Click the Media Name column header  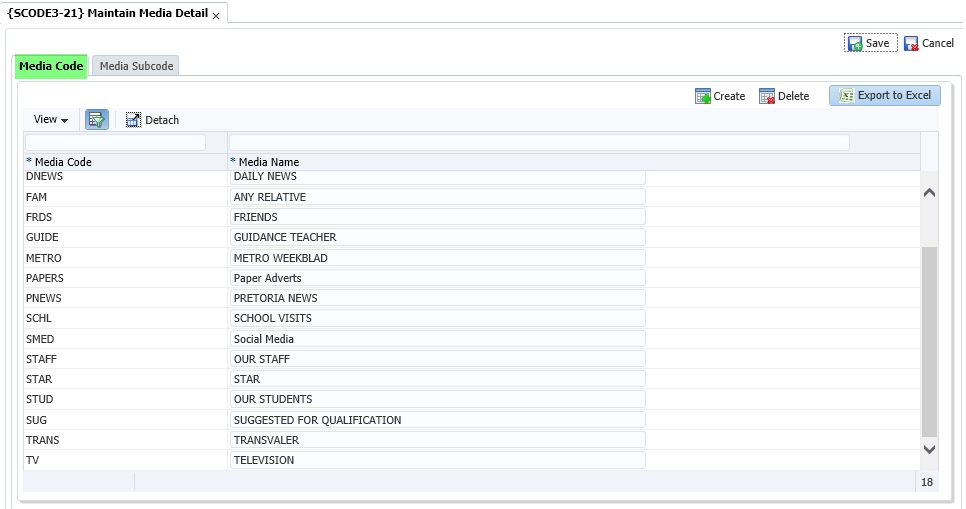pyautogui.click(x=268, y=162)
